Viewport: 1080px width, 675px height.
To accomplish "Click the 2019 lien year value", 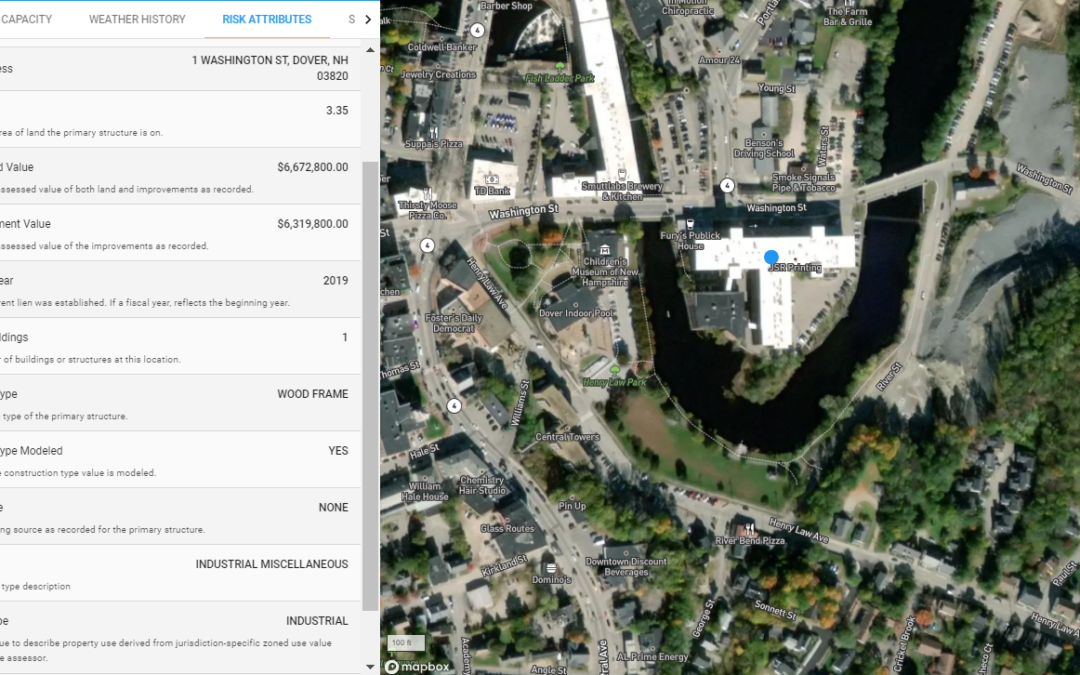I will click(335, 280).
